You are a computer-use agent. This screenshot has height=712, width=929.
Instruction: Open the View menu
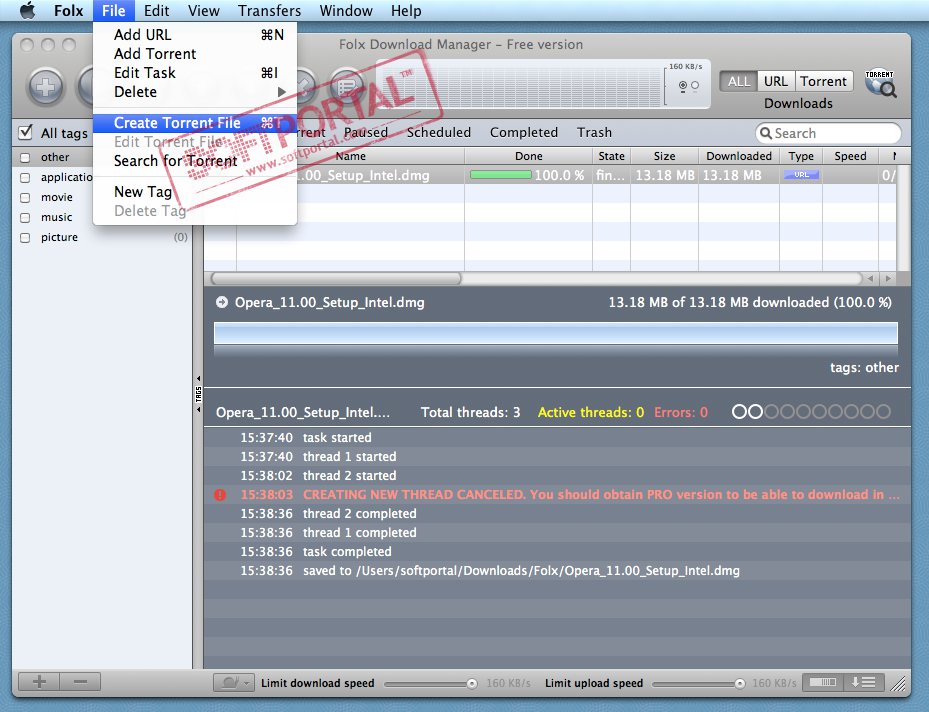tap(204, 11)
